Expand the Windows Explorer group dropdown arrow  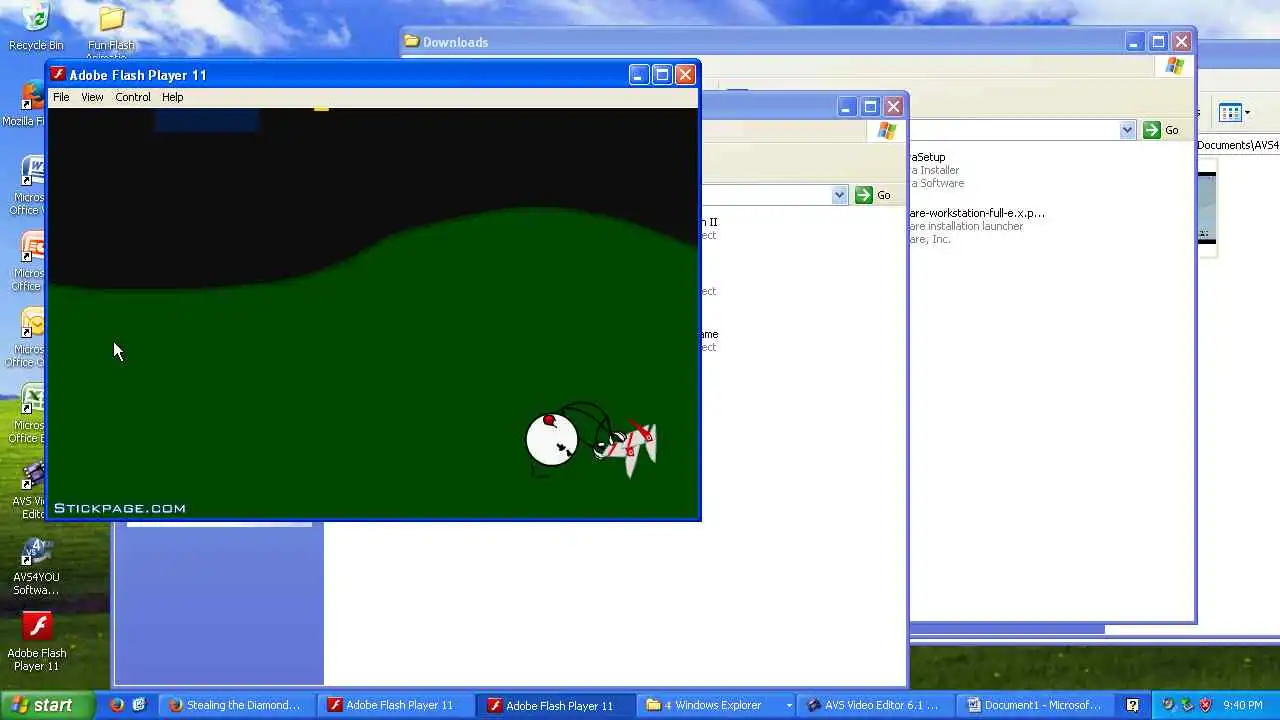click(789, 705)
